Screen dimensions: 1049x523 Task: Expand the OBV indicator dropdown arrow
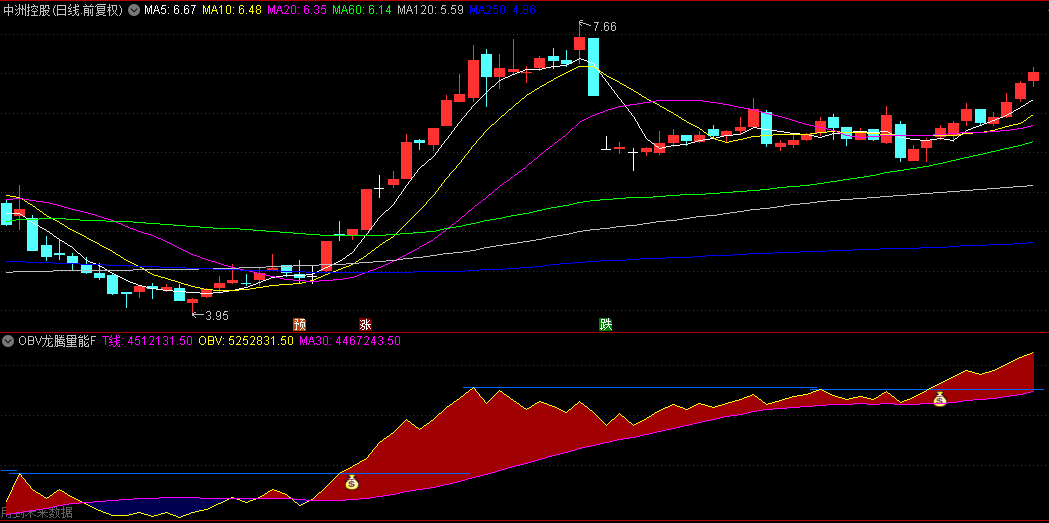click(8, 340)
